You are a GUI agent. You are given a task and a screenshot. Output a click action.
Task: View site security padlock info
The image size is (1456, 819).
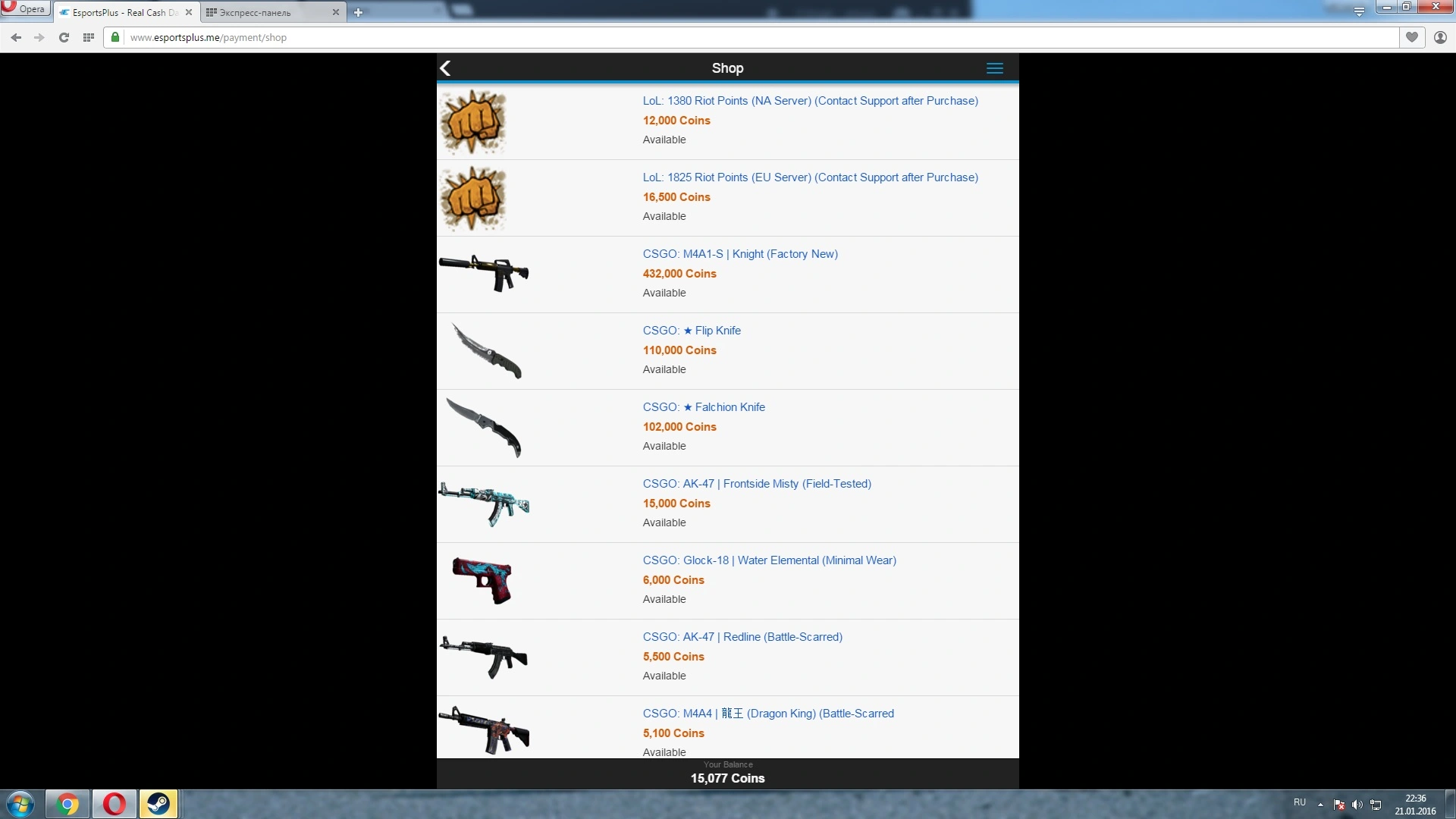point(115,37)
